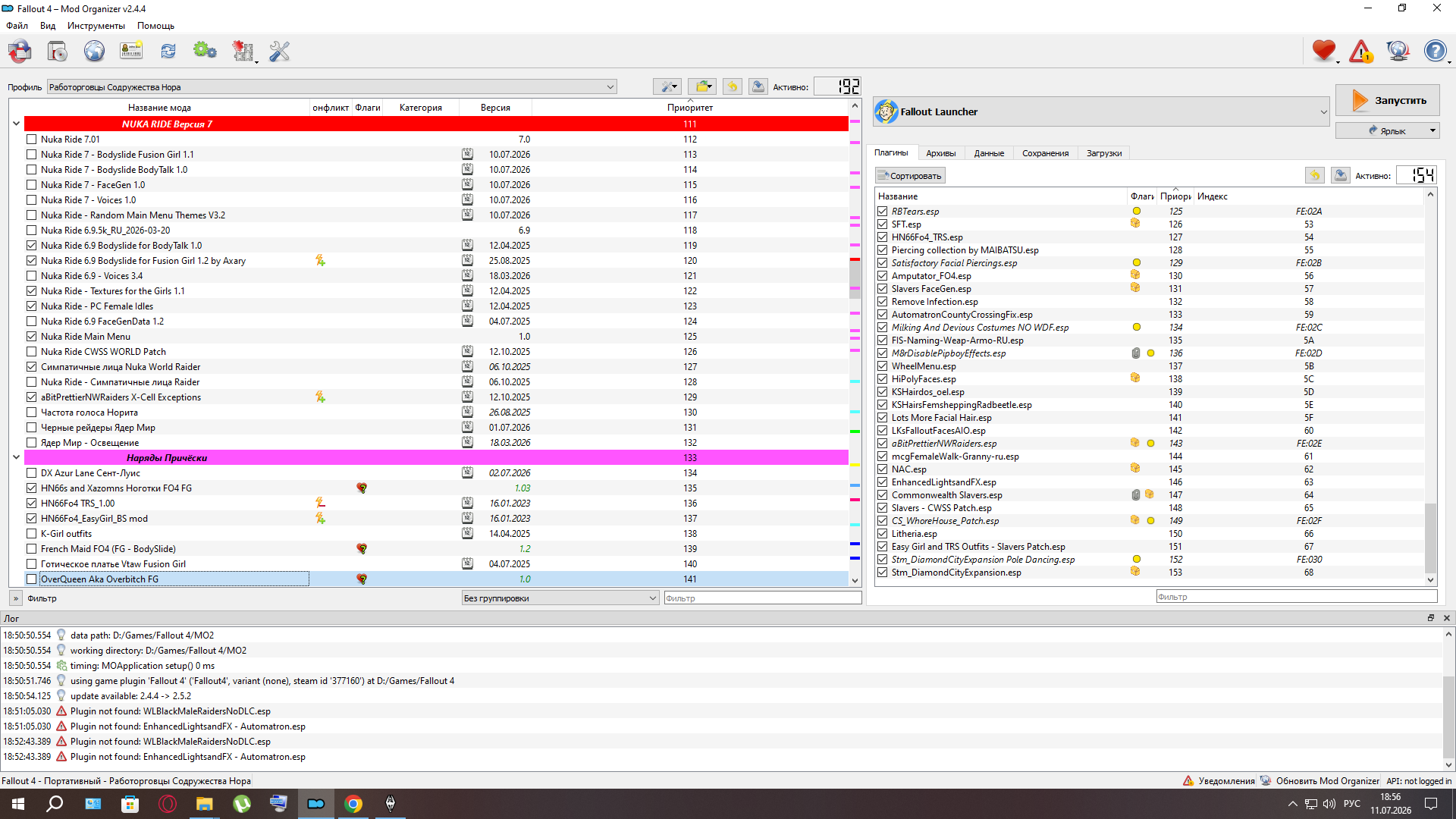
Task: Click conflict flag icon for HN66Fo4 TRS_1.00
Action: click(320, 503)
